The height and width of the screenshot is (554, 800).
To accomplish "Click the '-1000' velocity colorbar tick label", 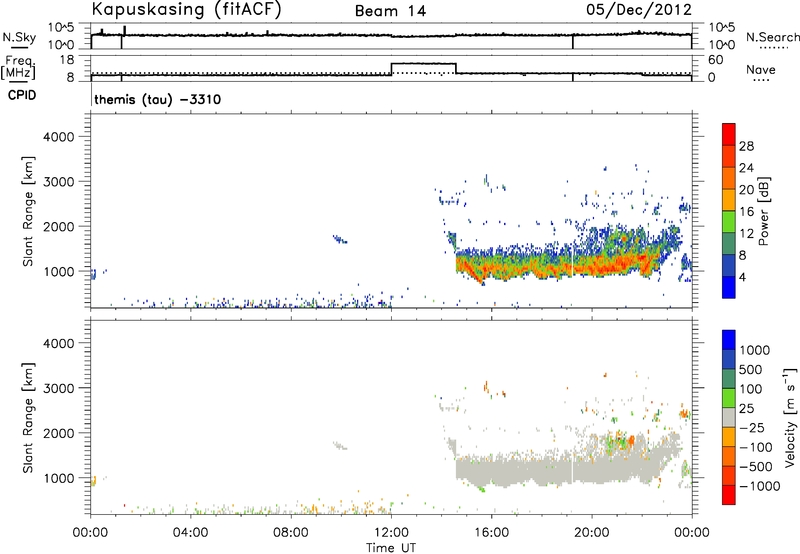I will [759, 486].
